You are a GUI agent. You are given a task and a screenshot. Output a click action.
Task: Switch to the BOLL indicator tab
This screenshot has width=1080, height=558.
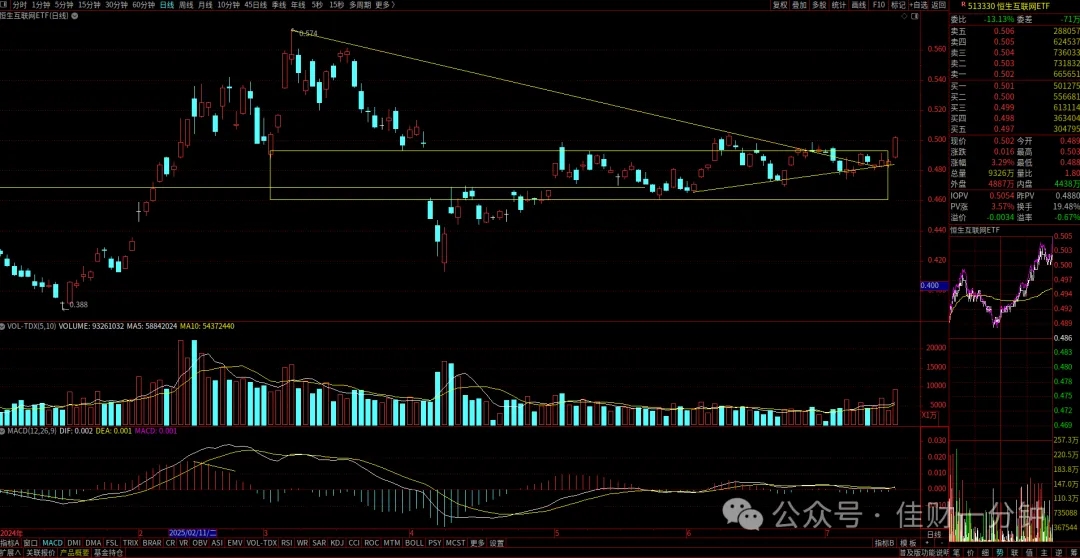click(x=414, y=543)
